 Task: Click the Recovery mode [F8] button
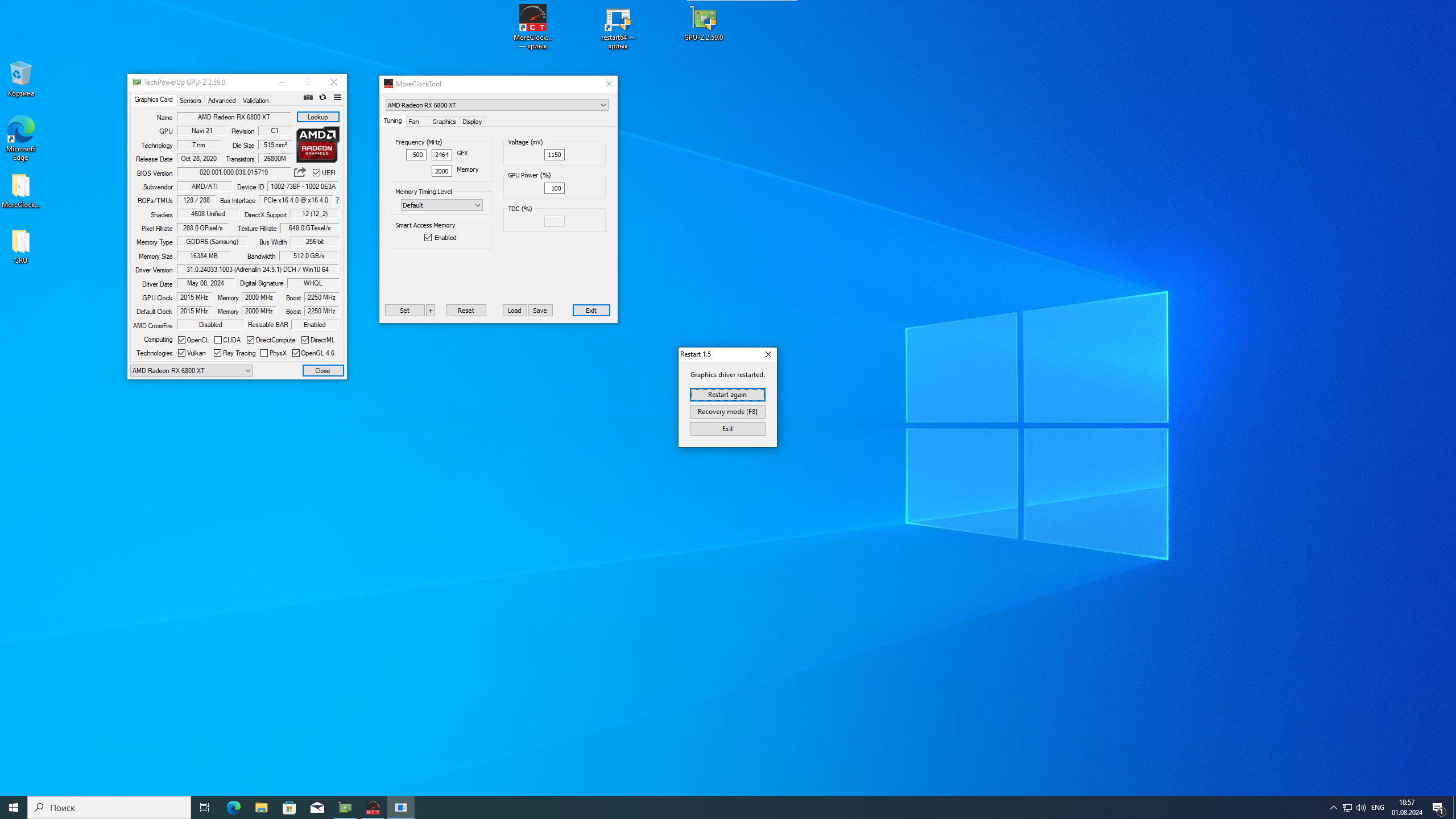(727, 412)
